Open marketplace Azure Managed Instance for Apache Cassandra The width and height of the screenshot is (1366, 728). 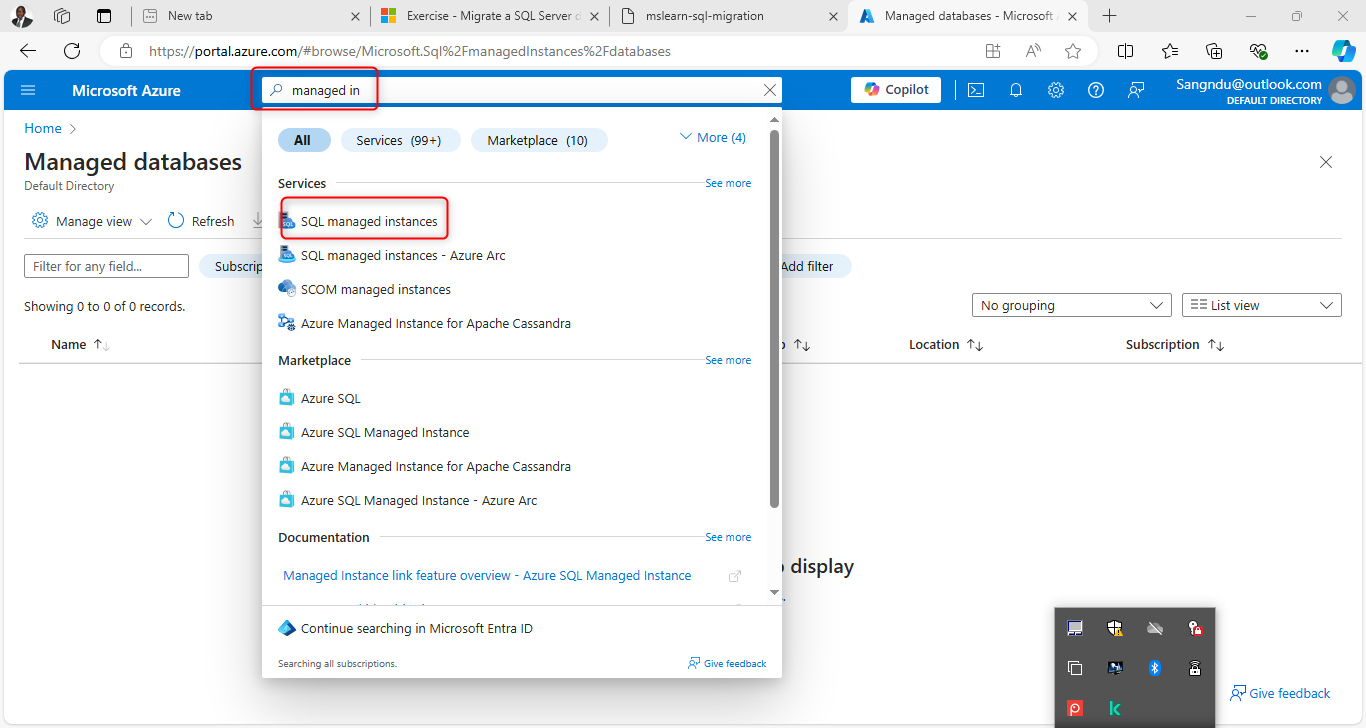coord(436,466)
